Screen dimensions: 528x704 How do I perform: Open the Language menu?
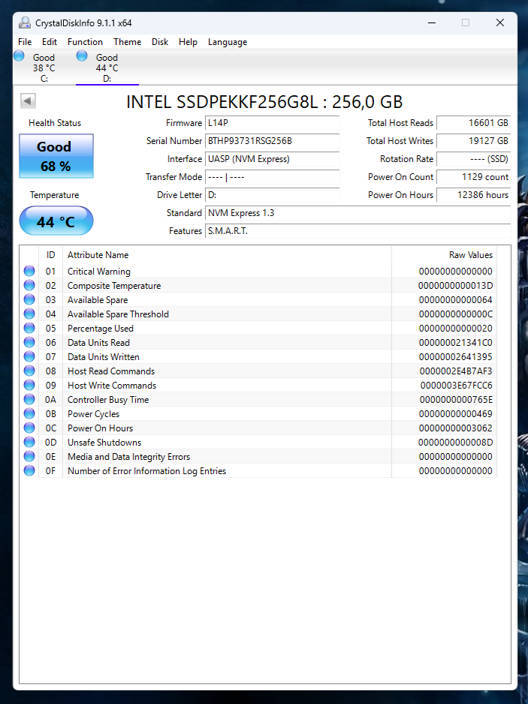227,42
